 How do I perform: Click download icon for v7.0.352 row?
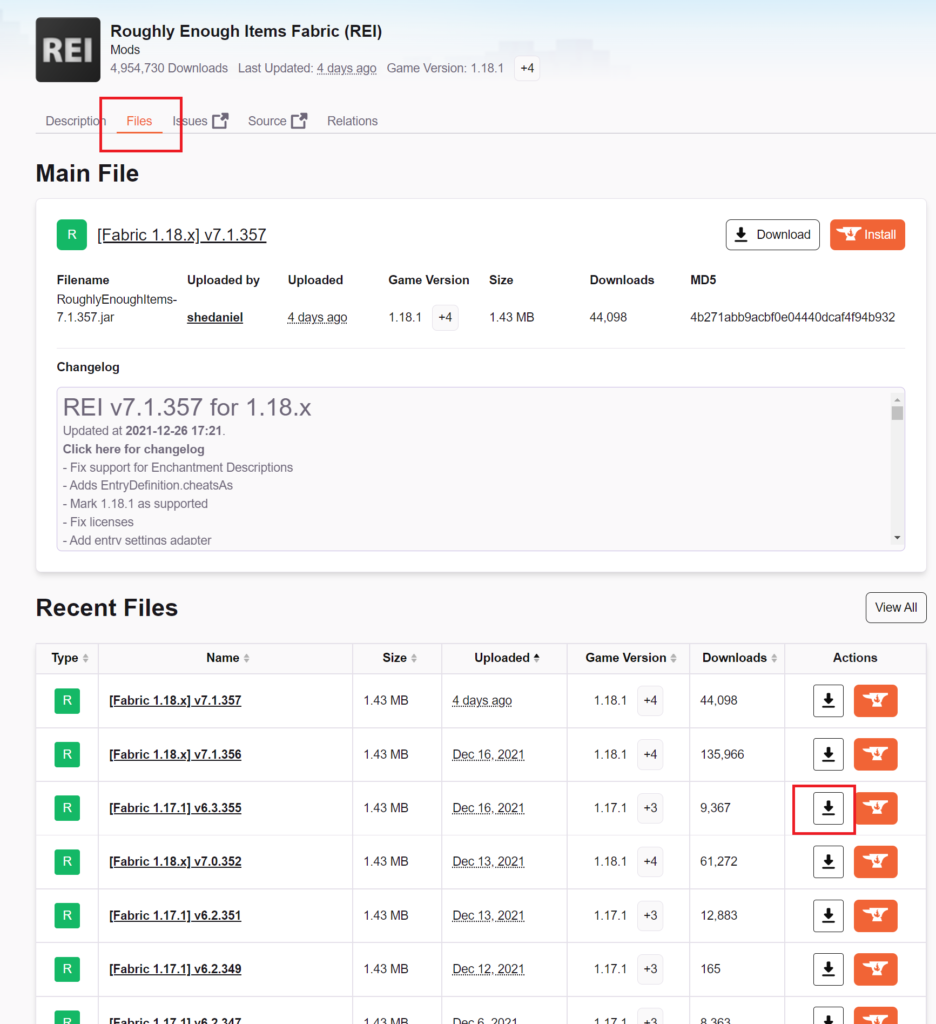[x=828, y=862]
